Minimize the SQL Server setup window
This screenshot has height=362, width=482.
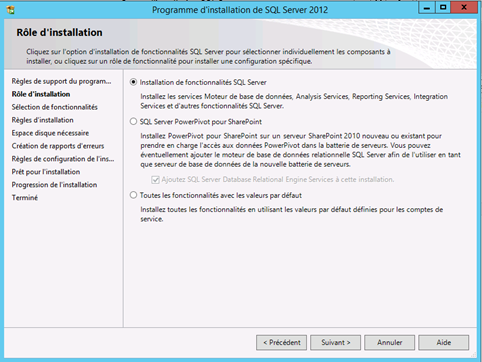[427, 7]
